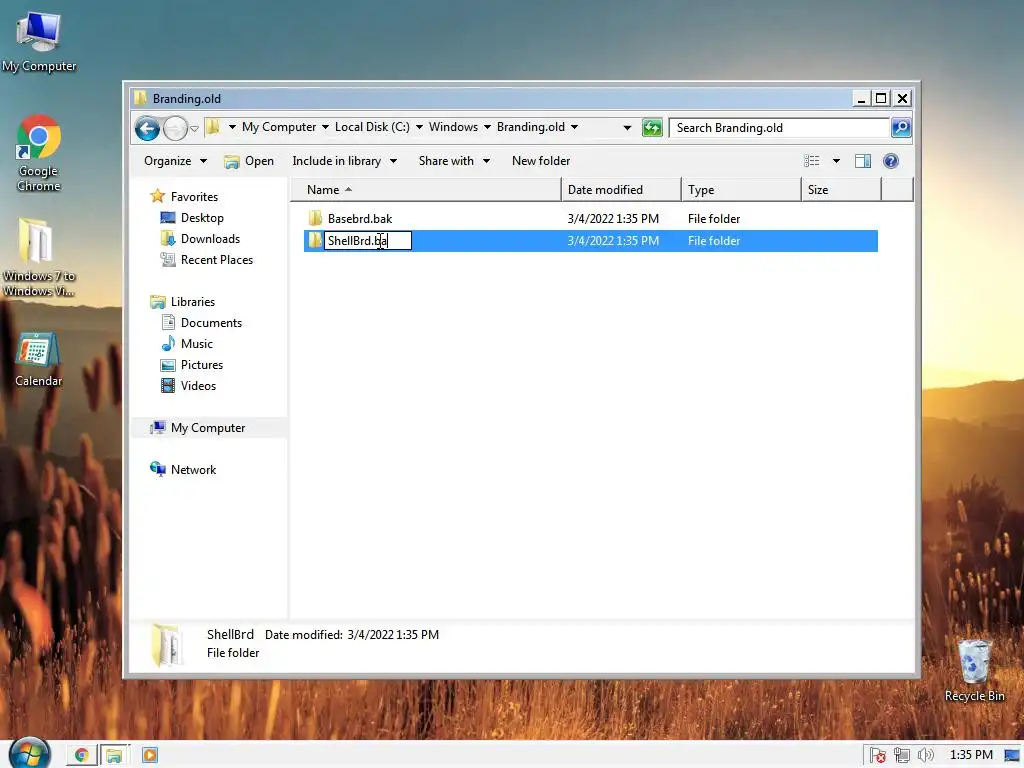Click the 1:35 PM taskbar clock
The height and width of the screenshot is (768, 1024).
tap(970, 755)
